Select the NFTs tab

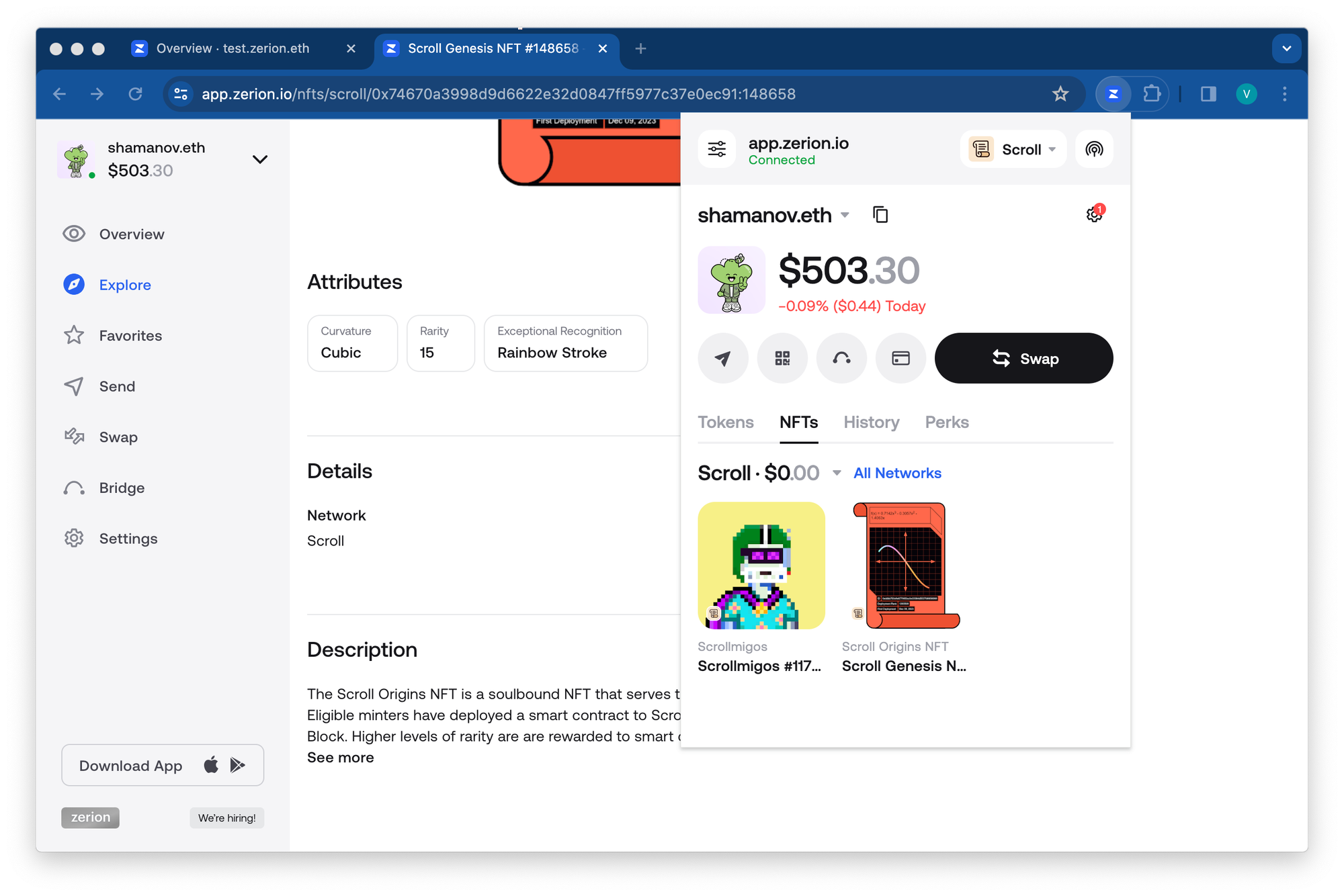pos(798,422)
